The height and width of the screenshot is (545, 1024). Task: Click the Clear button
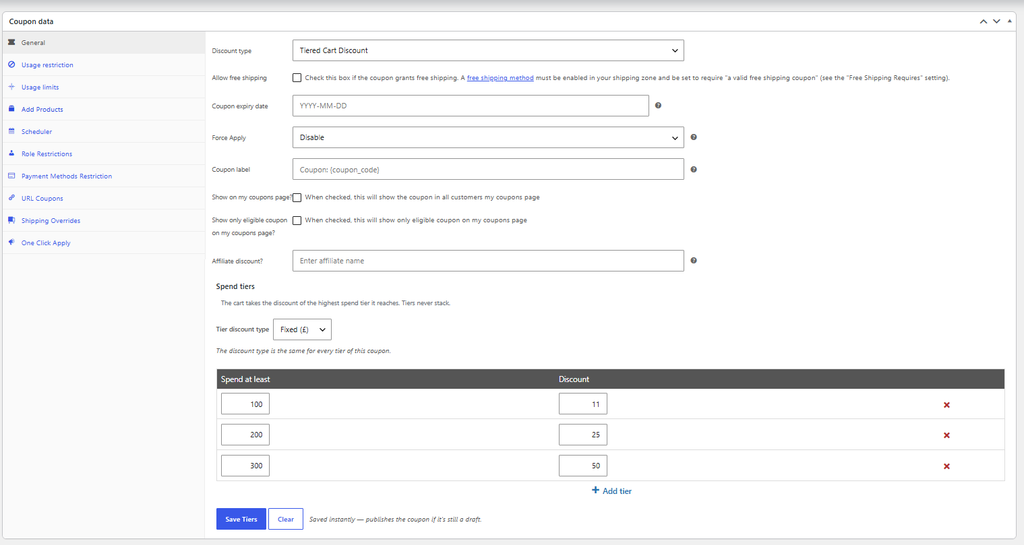285,519
